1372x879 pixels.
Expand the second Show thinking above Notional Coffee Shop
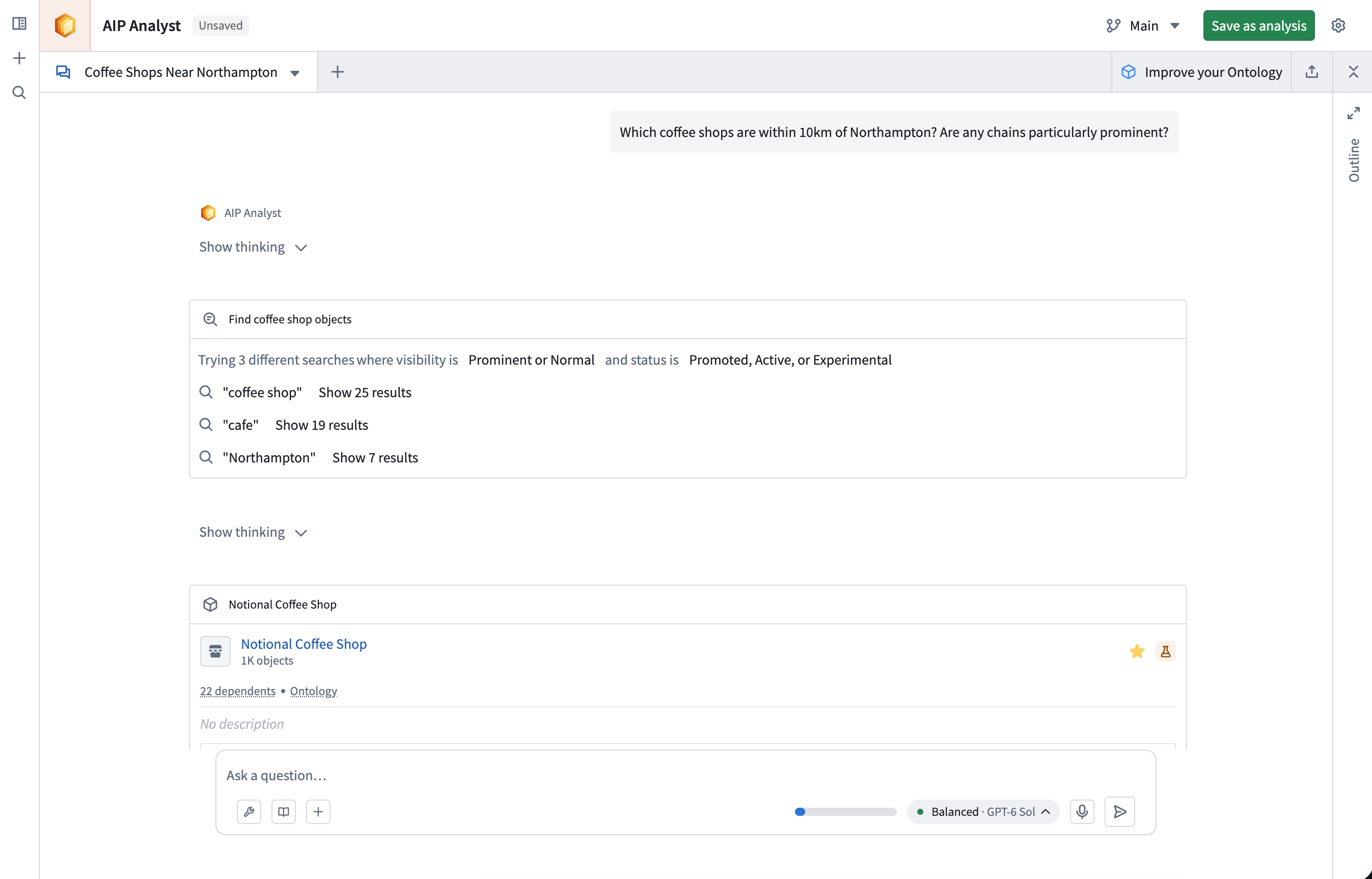254,532
